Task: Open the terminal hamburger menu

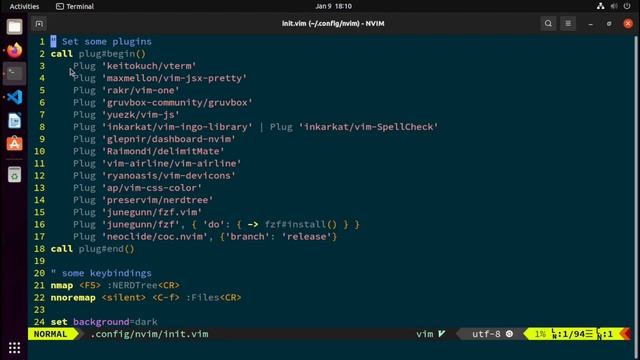Action: tap(568, 24)
